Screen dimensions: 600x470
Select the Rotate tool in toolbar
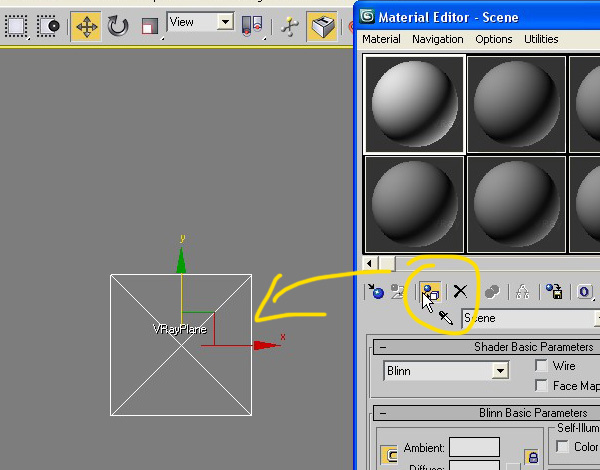[x=118, y=25]
